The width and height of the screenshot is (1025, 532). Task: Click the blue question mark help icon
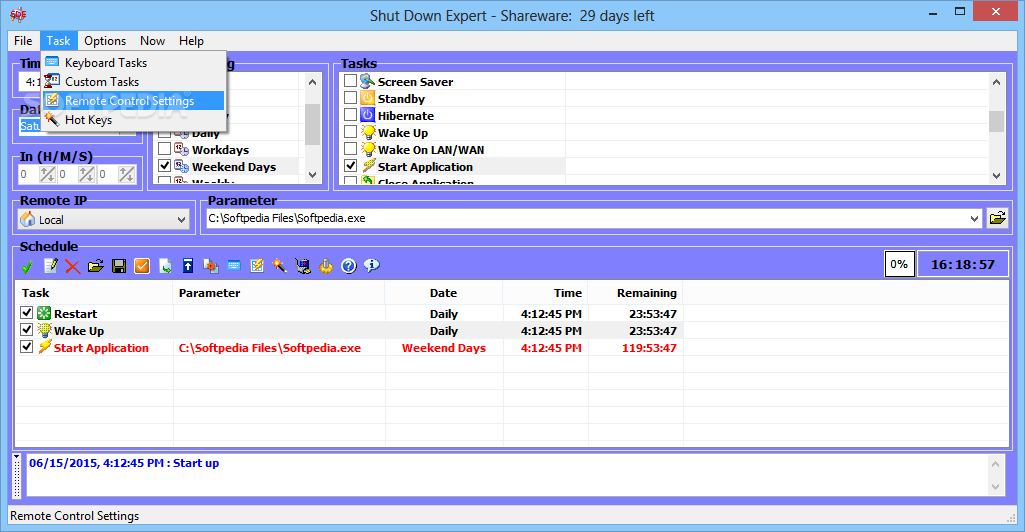tap(348, 266)
